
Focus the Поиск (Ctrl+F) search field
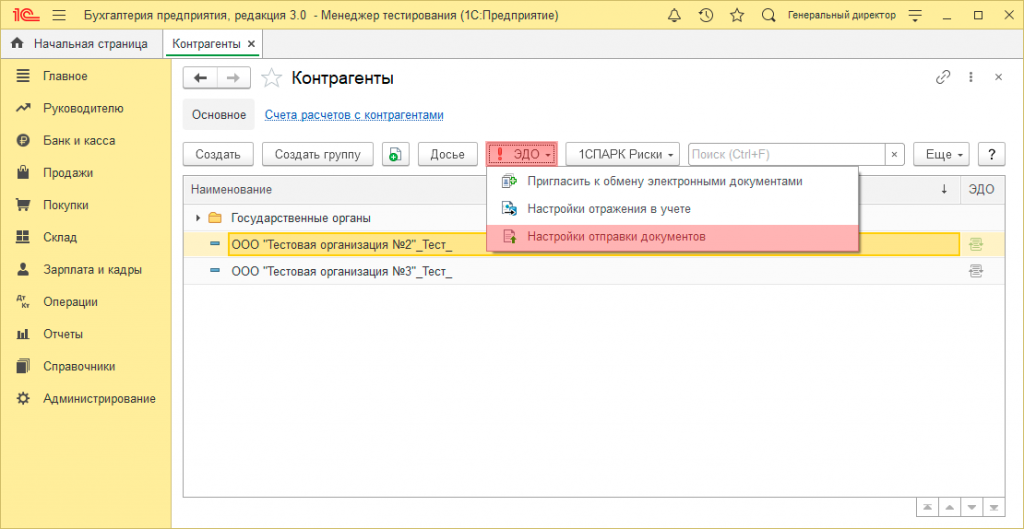[x=786, y=154]
